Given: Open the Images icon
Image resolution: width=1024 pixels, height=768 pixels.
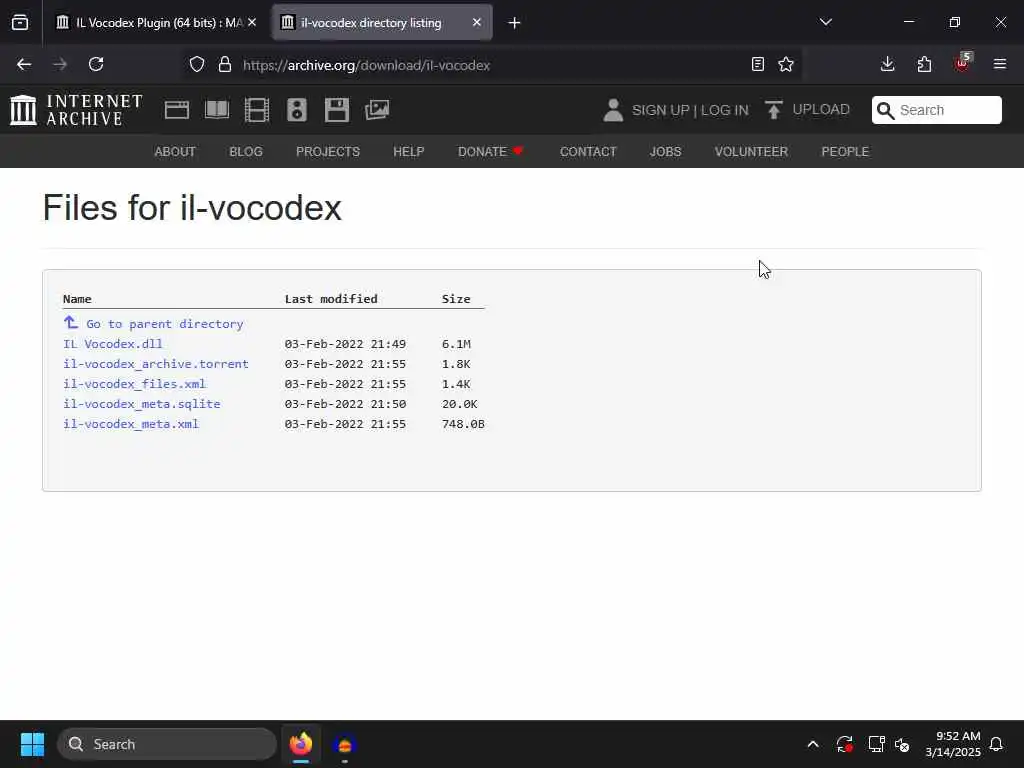Looking at the screenshot, I should [x=377, y=110].
